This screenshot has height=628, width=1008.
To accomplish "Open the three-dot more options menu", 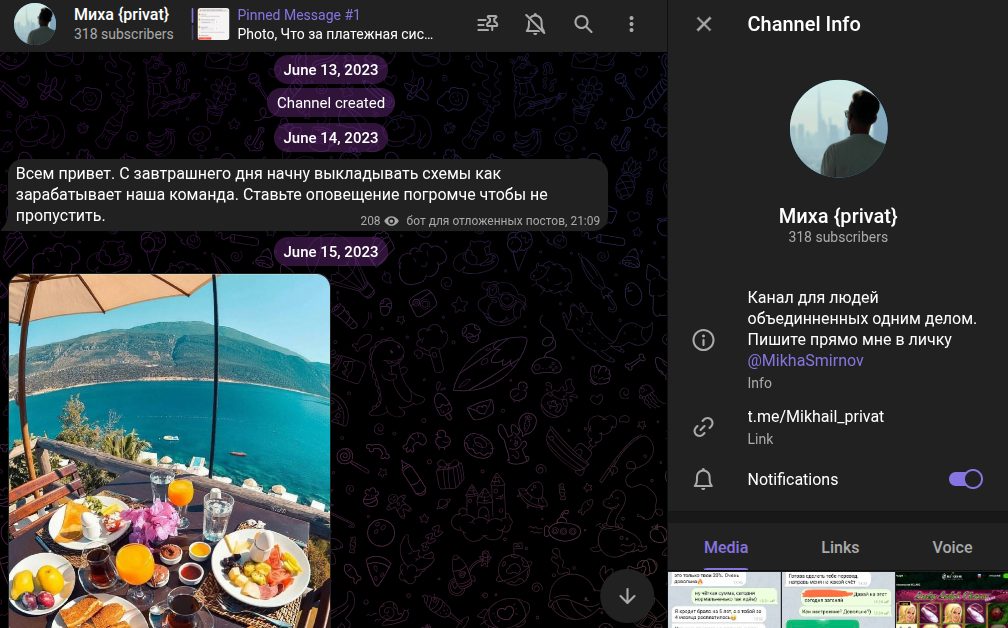I will [631, 24].
